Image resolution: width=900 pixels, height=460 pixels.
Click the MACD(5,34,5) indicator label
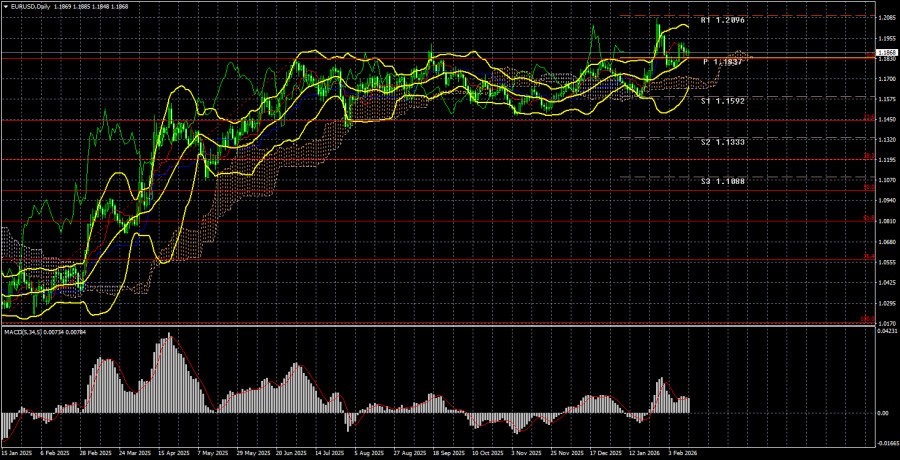pos(32,331)
